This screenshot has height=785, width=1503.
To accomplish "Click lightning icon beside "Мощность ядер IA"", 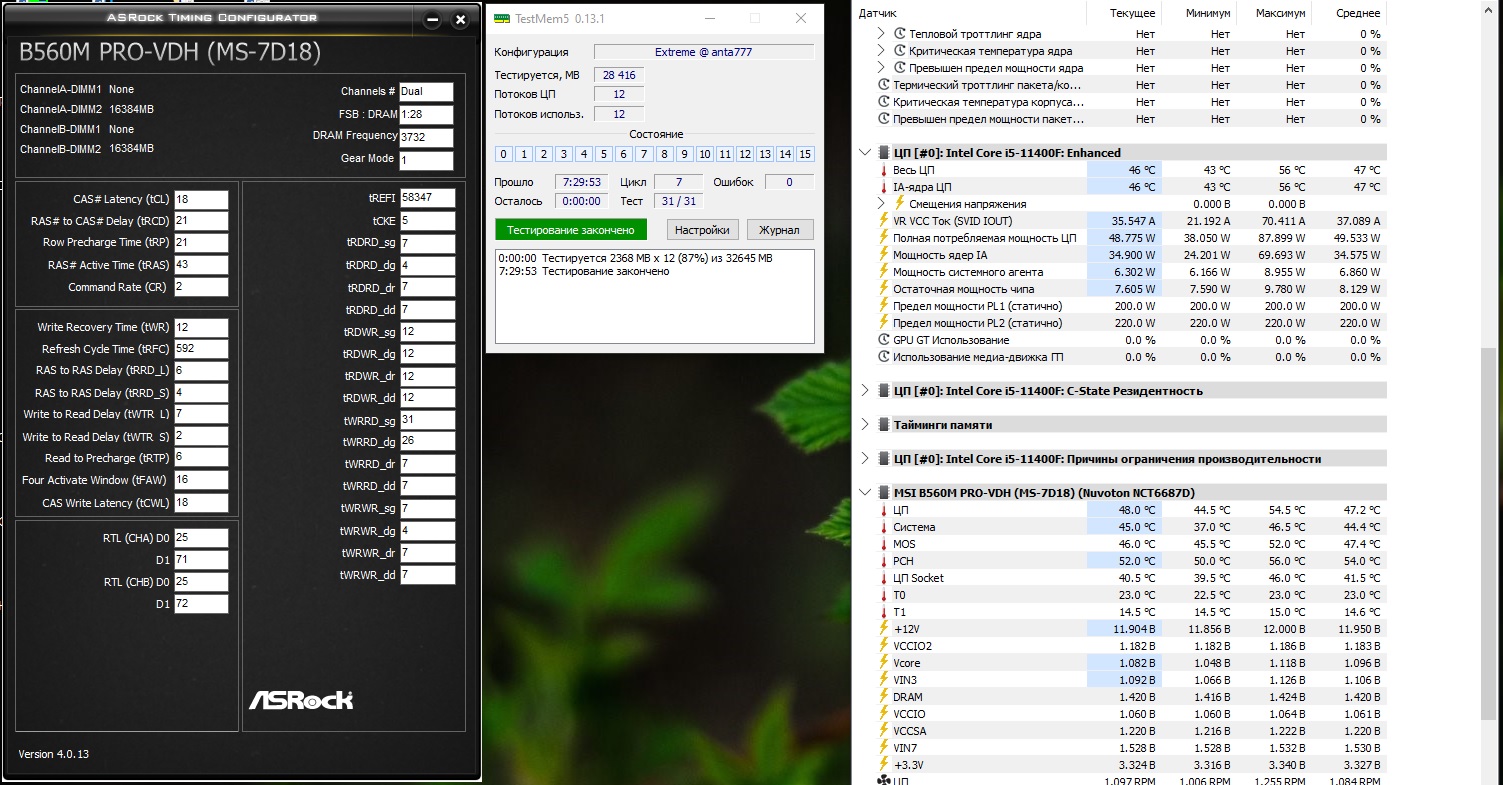I will pos(883,255).
